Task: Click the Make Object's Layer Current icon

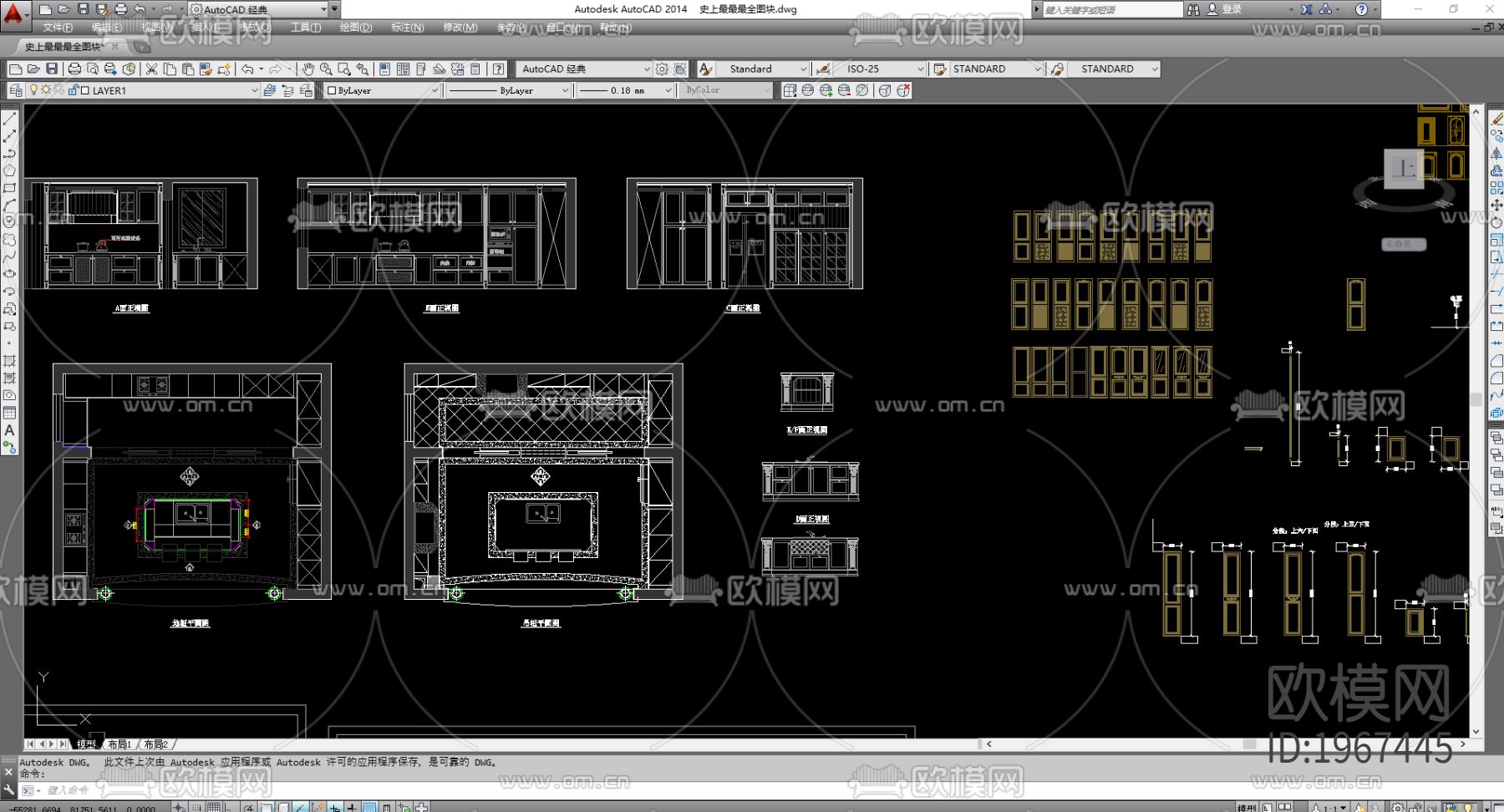Action: 269,90
